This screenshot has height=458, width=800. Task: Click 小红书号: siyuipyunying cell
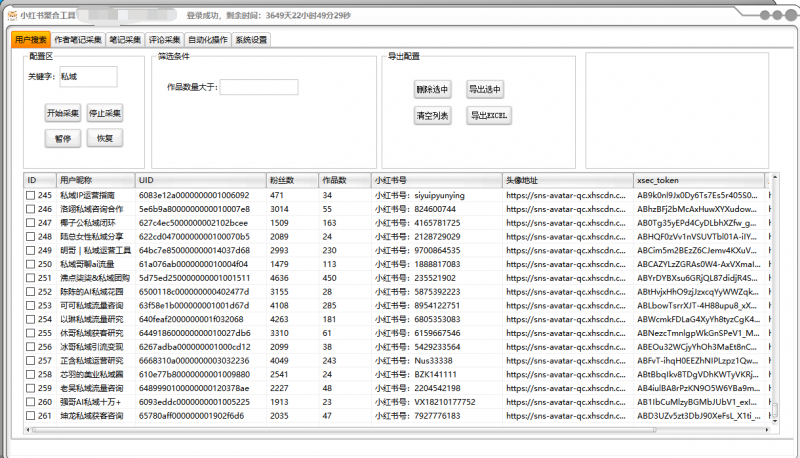tap(419, 195)
